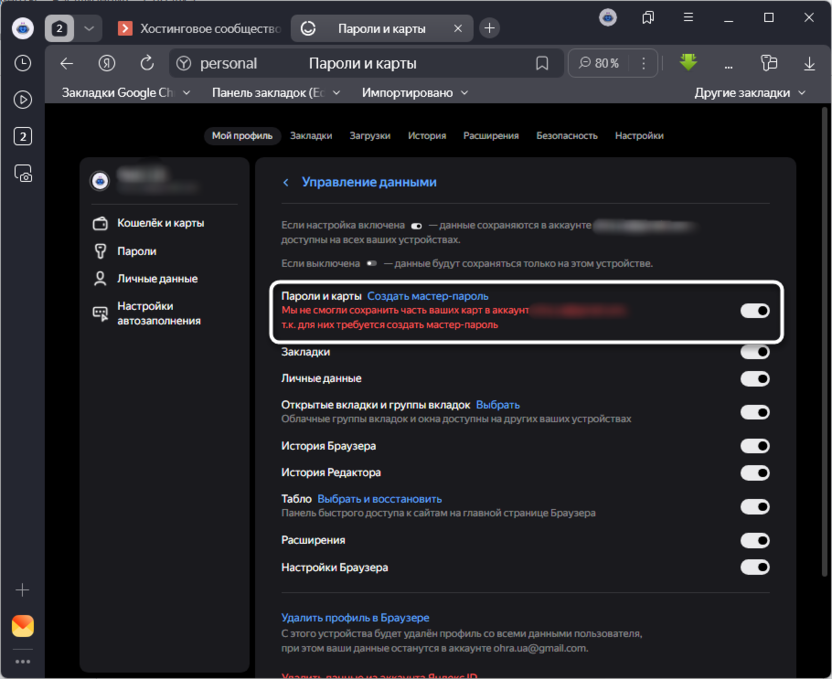Click the profile avatar in left card

(100, 181)
